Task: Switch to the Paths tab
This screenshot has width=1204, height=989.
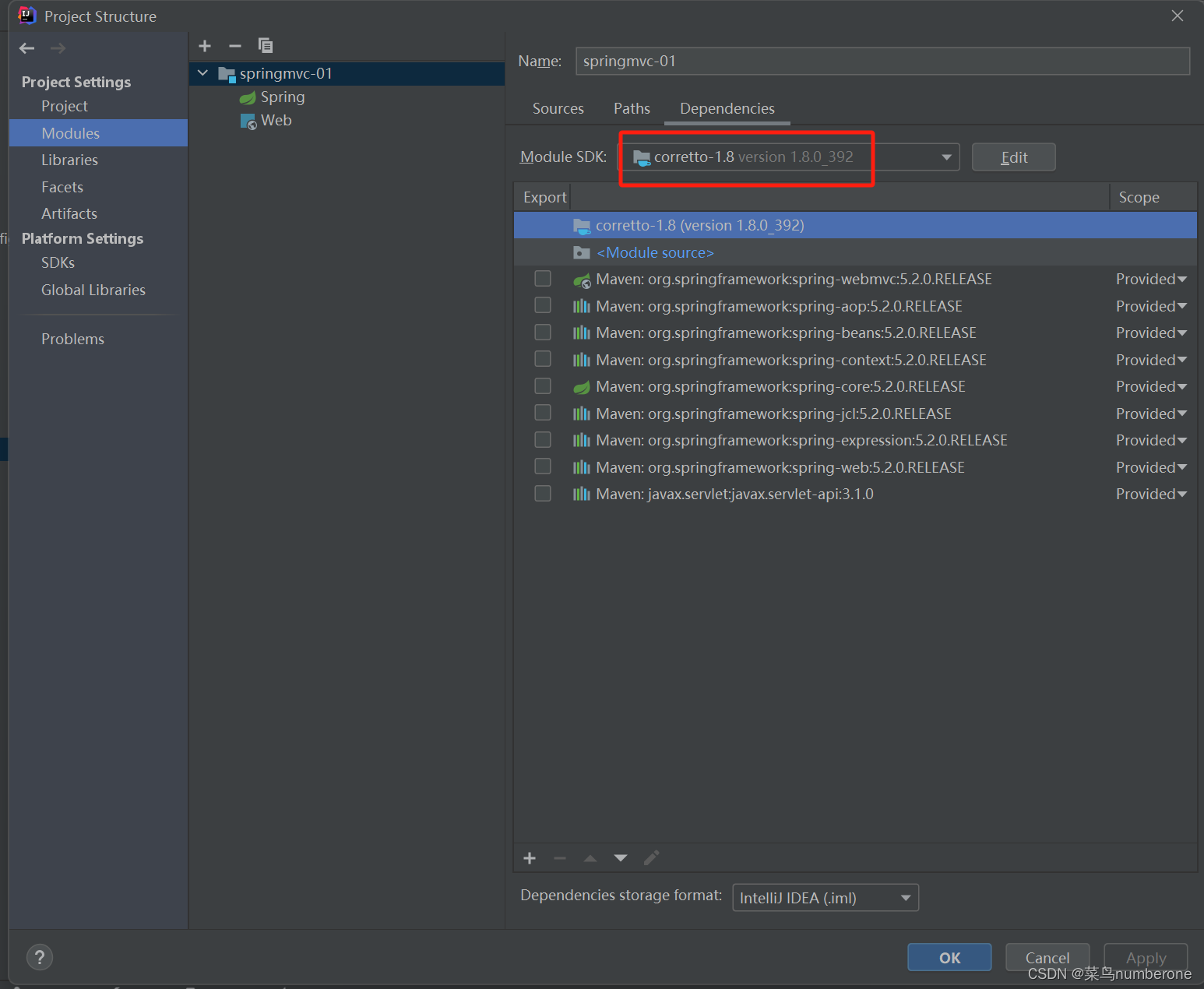Action: (x=632, y=108)
